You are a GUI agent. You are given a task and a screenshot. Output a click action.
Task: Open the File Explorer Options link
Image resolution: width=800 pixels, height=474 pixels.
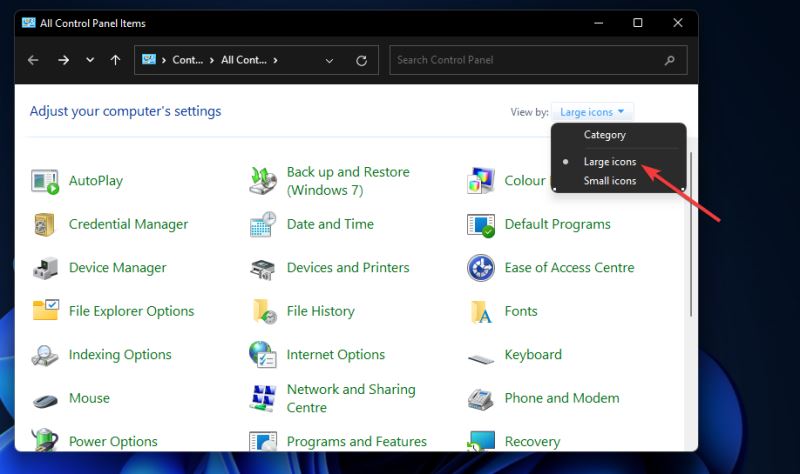[x=131, y=311]
